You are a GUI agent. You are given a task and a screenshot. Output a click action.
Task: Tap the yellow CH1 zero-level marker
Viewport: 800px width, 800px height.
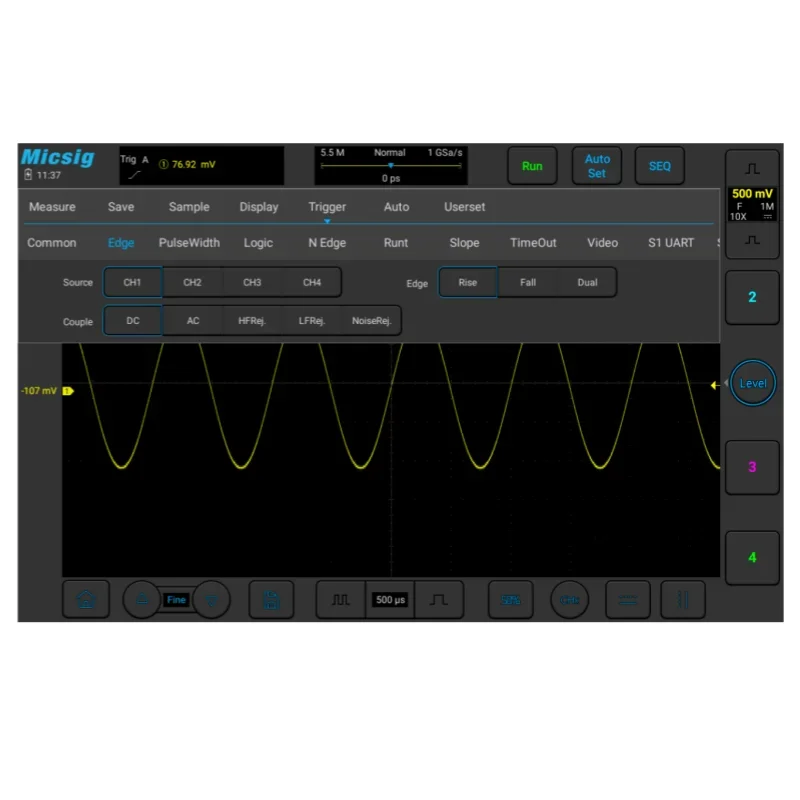[x=68, y=391]
